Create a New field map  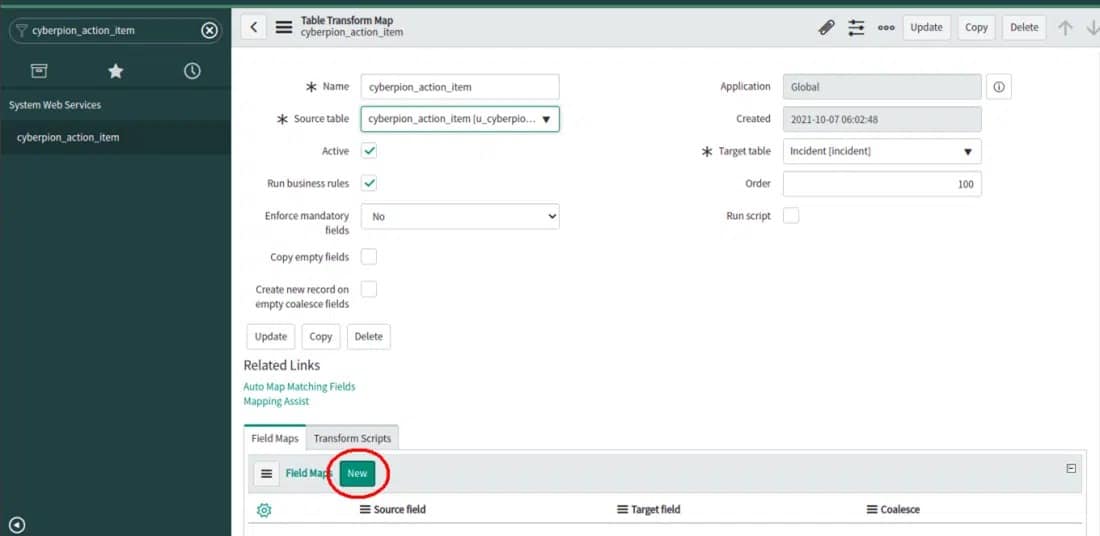click(357, 474)
